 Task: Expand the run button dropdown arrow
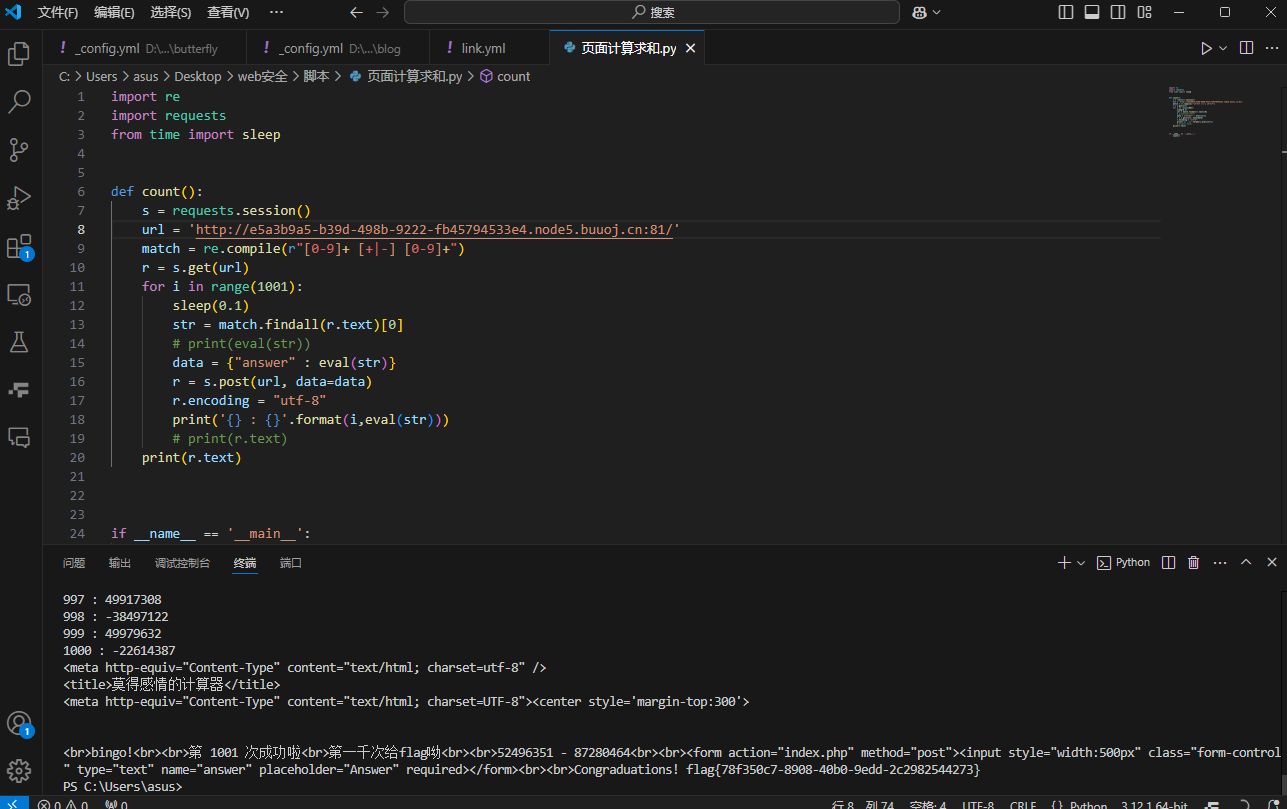pos(1223,48)
